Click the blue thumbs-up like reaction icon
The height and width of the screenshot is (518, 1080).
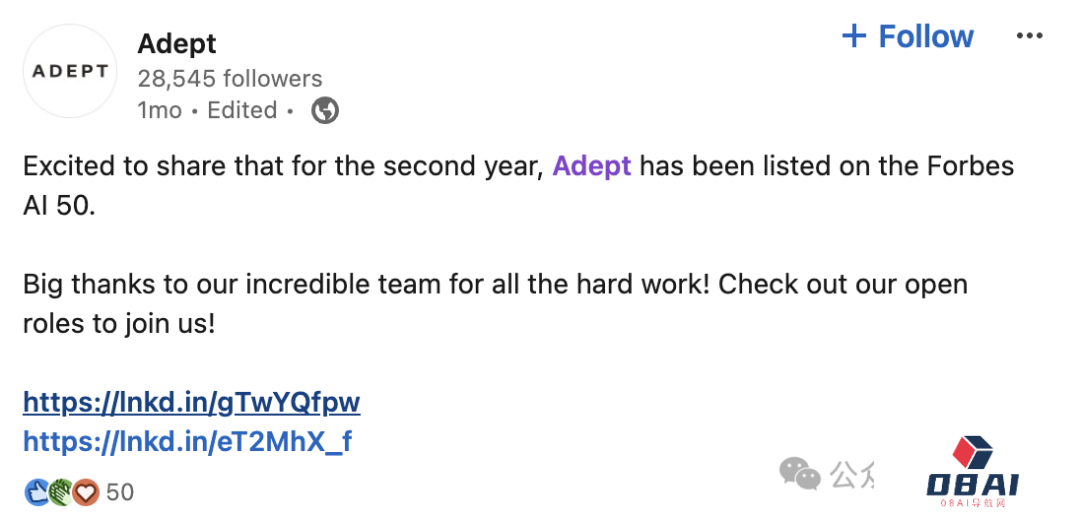click(x=37, y=492)
